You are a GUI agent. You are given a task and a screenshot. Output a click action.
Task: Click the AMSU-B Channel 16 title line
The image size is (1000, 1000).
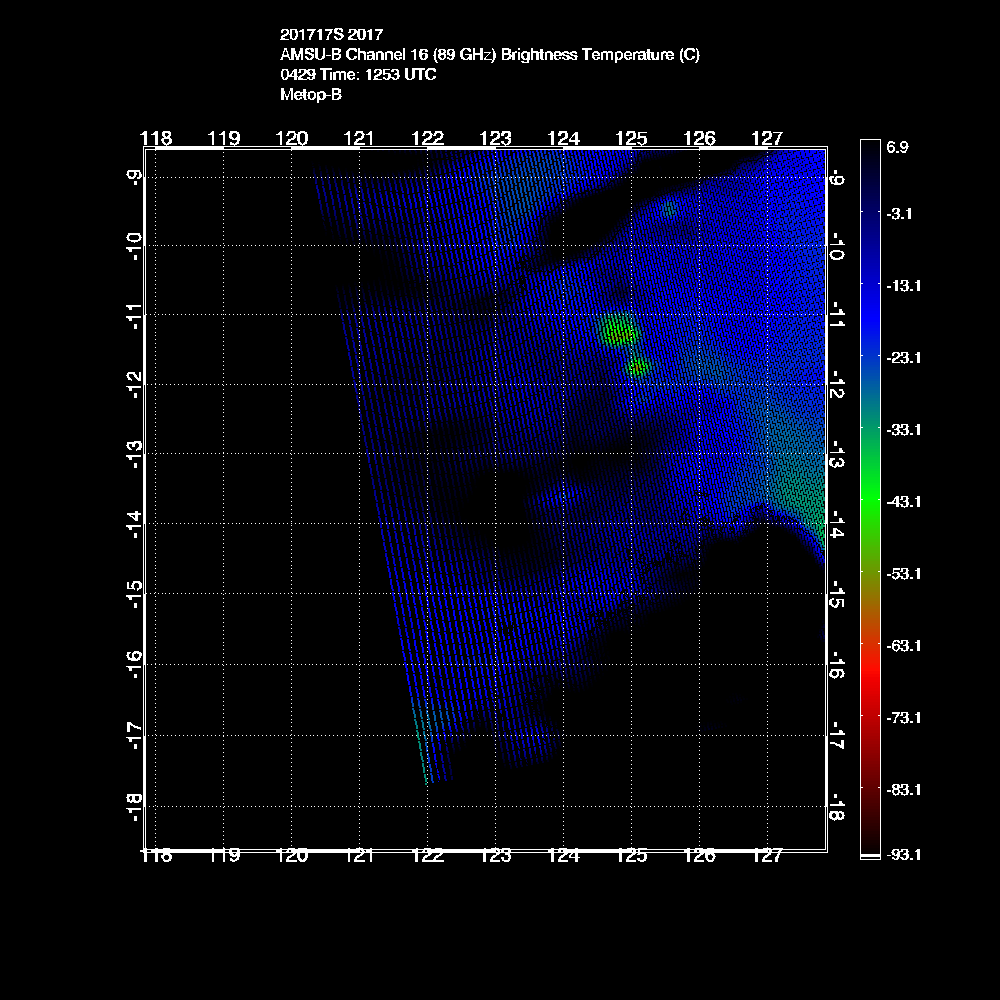[490, 56]
